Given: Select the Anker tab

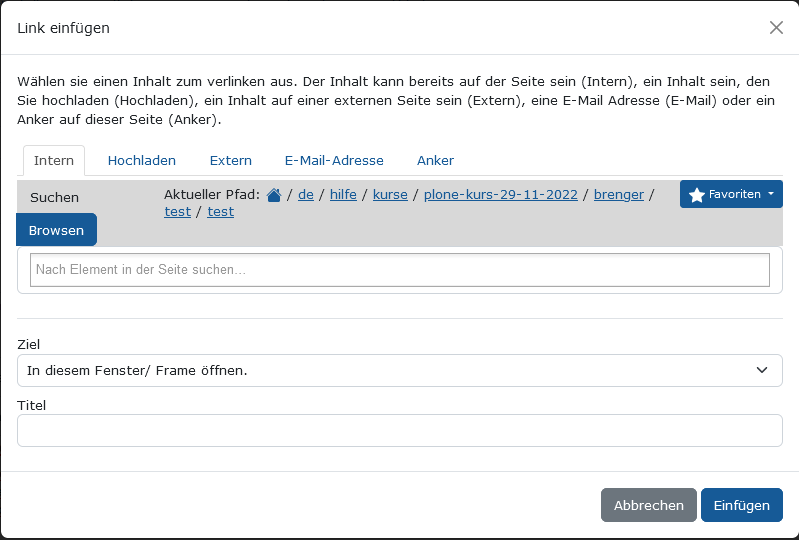Looking at the screenshot, I should click(x=435, y=160).
